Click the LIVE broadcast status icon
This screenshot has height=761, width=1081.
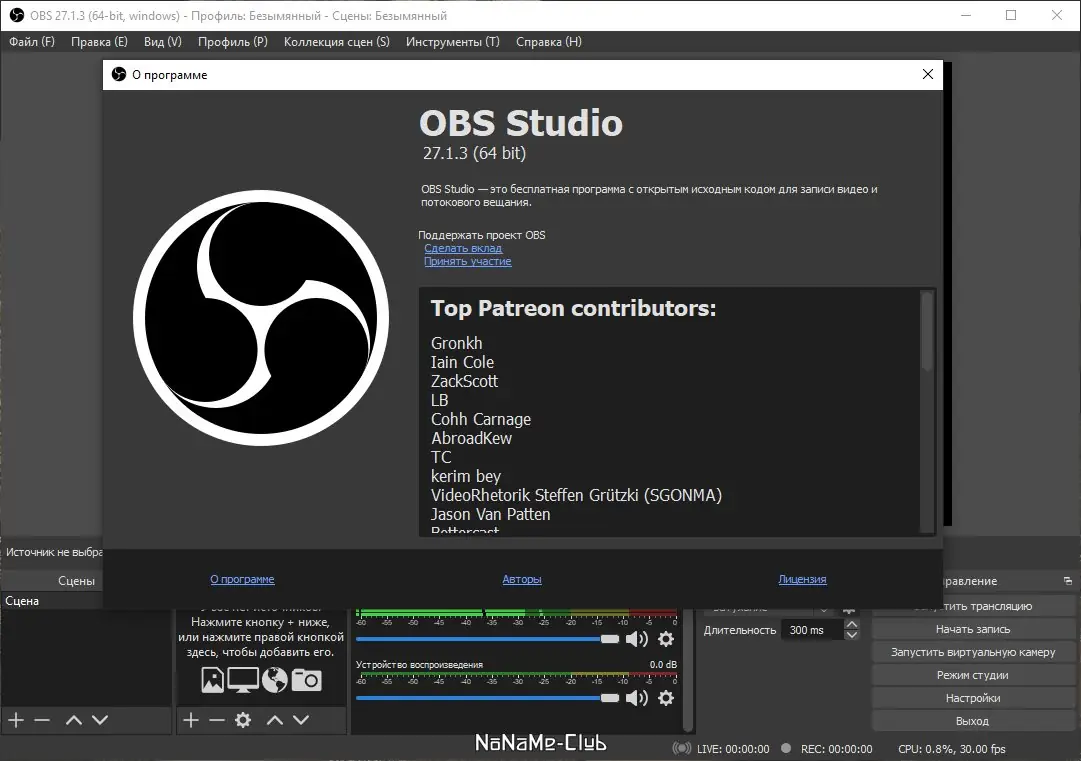click(x=682, y=749)
